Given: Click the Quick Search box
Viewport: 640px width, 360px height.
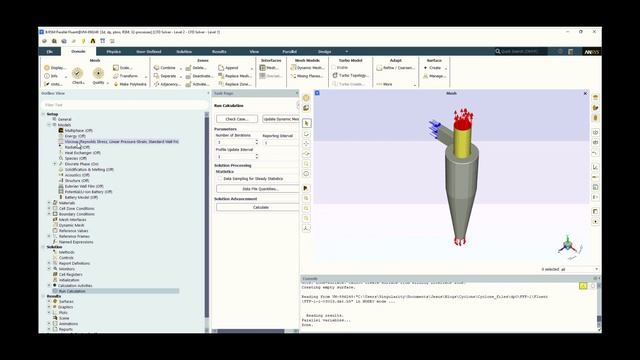Looking at the screenshot, I should click(x=520, y=51).
